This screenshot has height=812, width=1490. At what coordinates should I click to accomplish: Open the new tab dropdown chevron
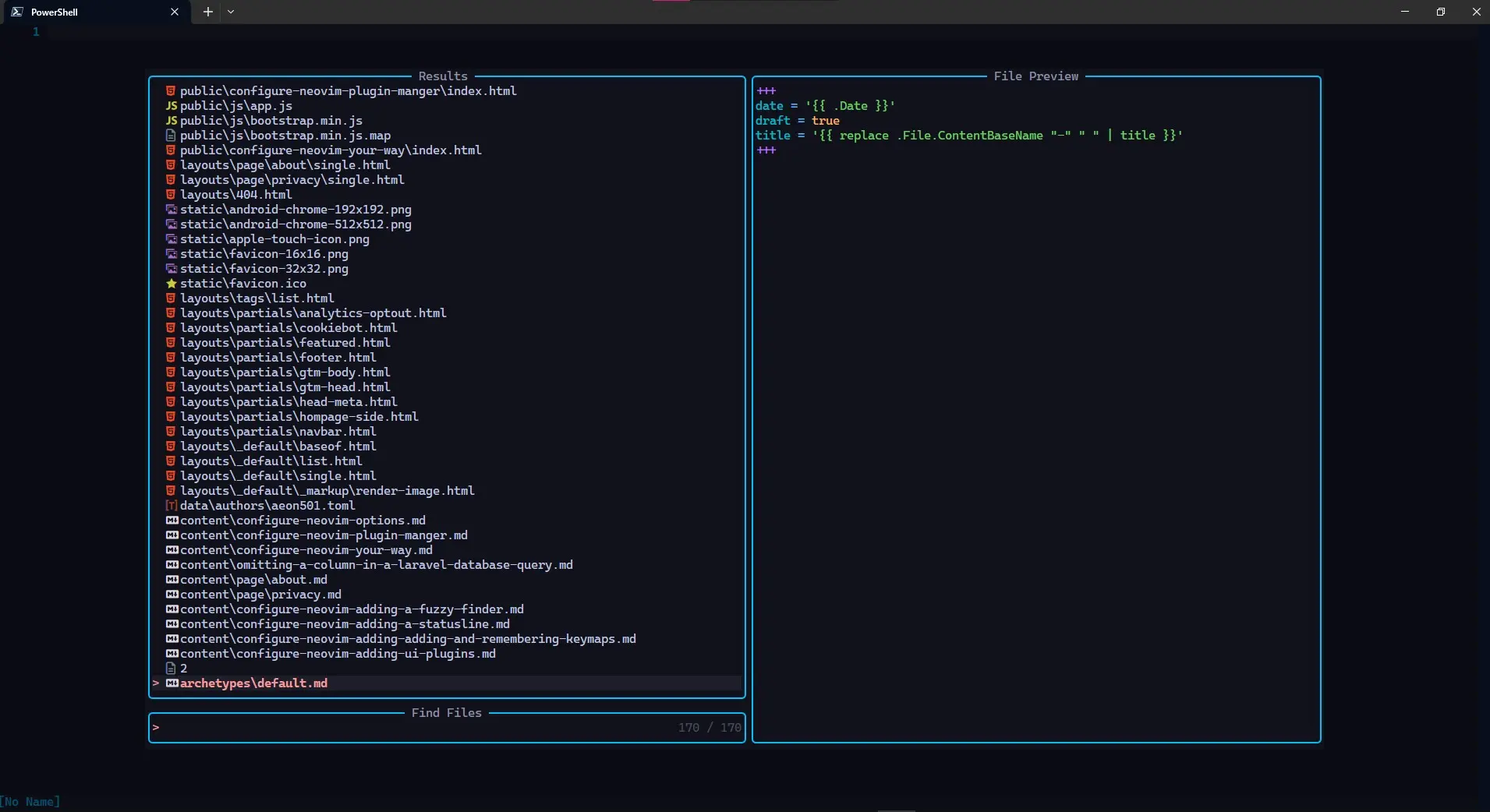tap(231, 12)
